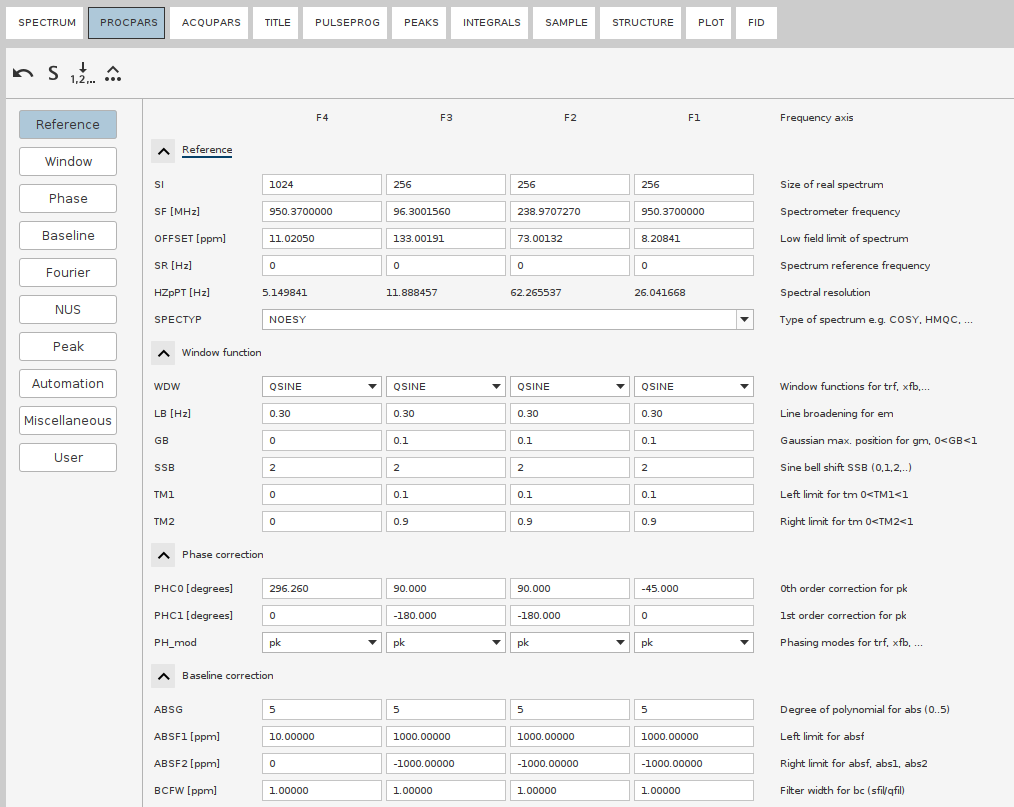1014x807 pixels.
Task: Open the Baseline parameter category
Action: (x=67, y=235)
